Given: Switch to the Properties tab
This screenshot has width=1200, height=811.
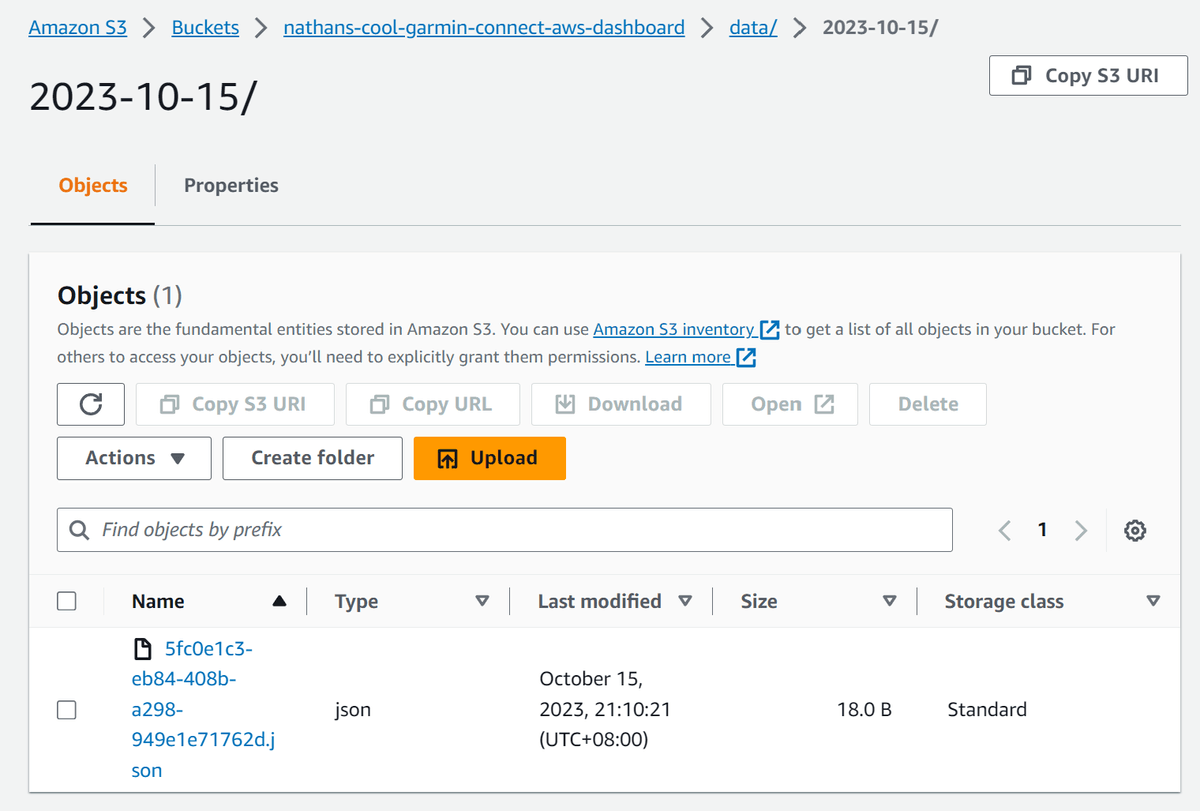Looking at the screenshot, I should (231, 185).
